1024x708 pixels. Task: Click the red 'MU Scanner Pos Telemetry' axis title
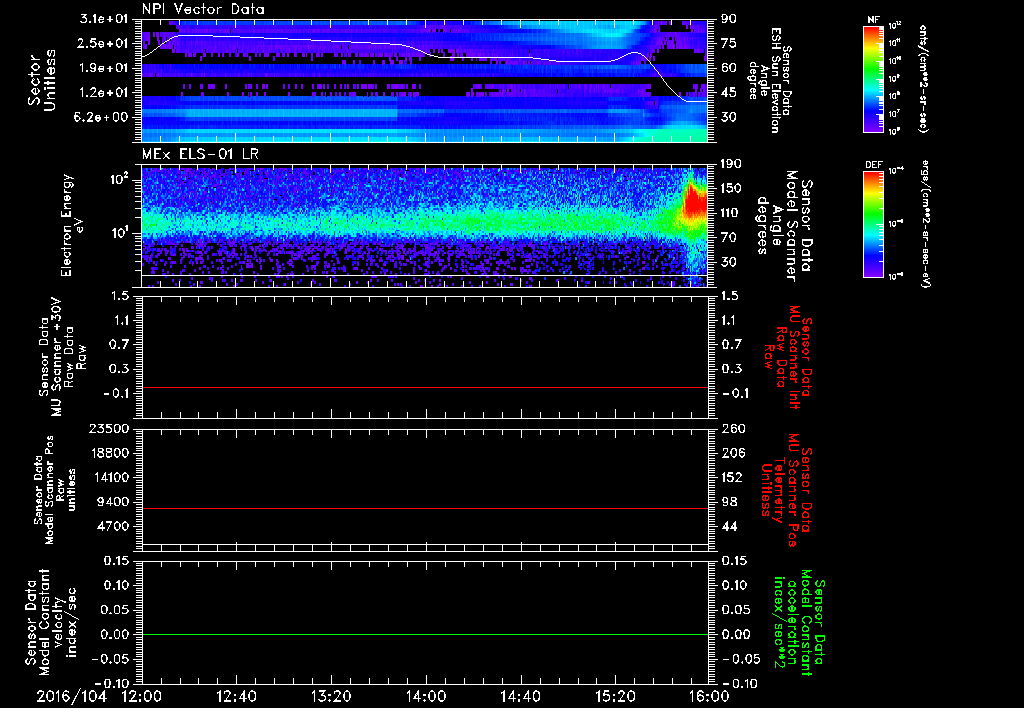pyautogui.click(x=787, y=490)
